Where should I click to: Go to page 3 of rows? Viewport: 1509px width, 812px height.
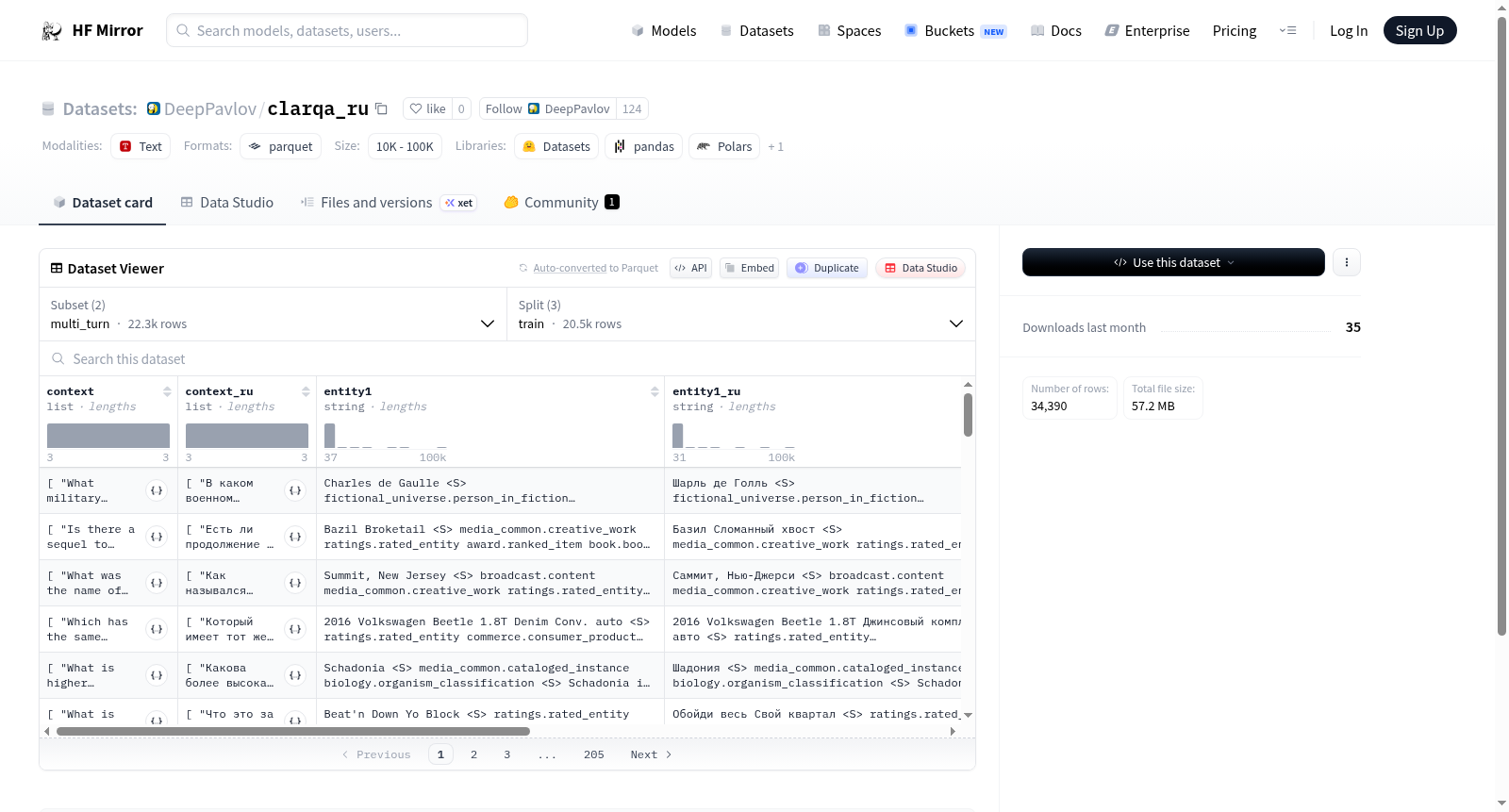pos(507,754)
